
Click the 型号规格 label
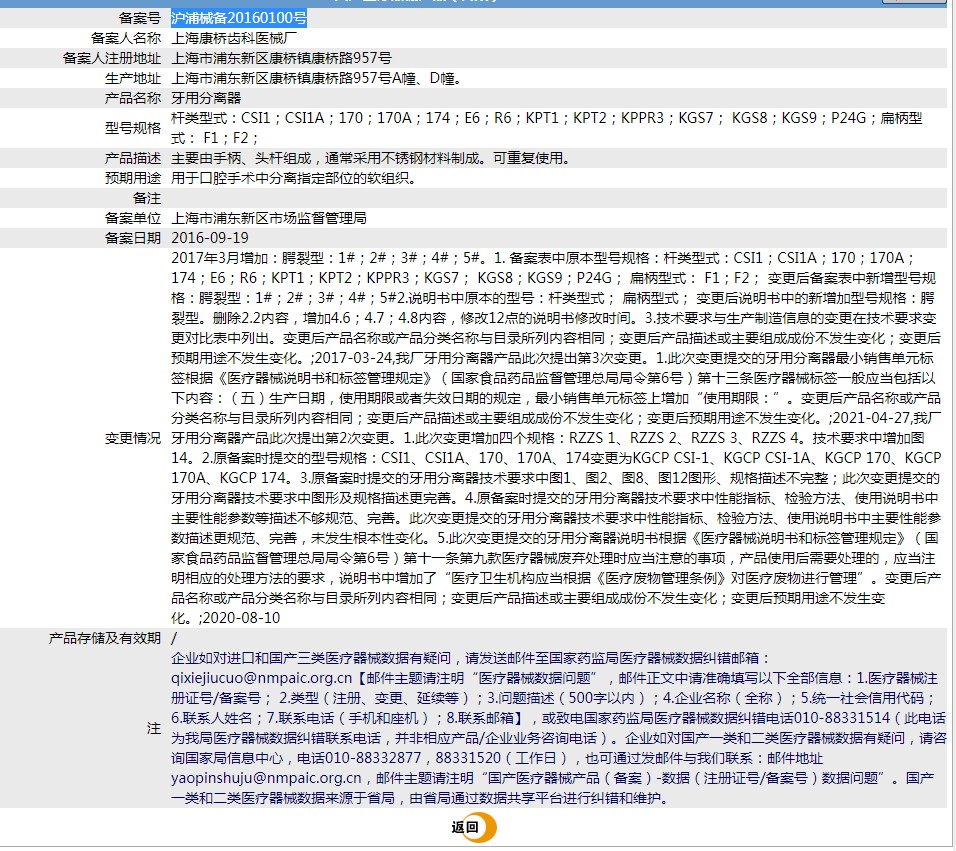(133, 128)
